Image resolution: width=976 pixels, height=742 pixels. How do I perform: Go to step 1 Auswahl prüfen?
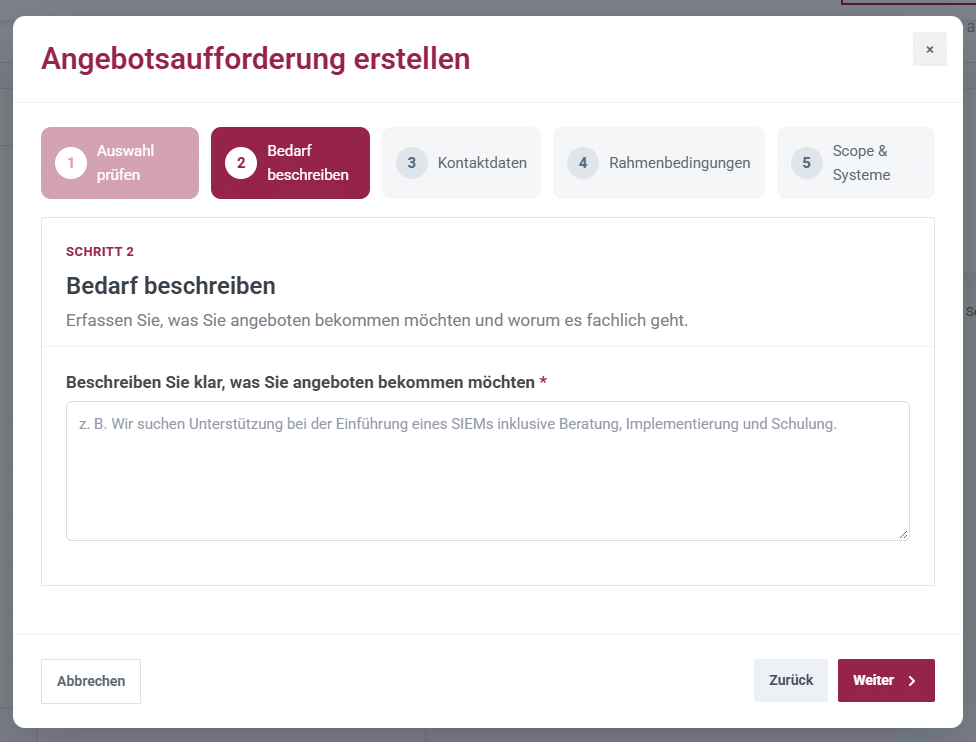(x=120, y=163)
